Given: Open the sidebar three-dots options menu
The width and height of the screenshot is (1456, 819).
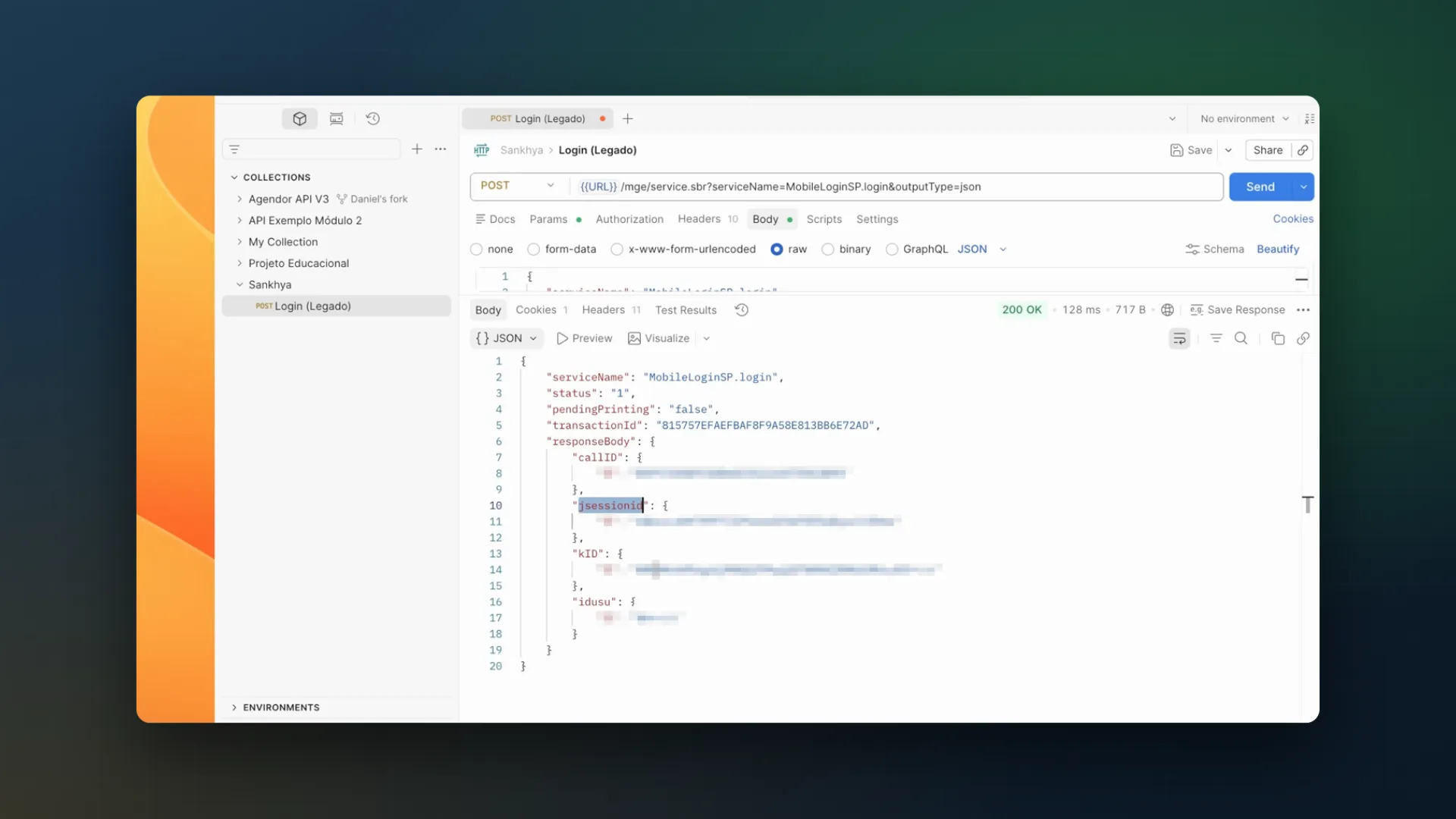Looking at the screenshot, I should click(x=441, y=149).
